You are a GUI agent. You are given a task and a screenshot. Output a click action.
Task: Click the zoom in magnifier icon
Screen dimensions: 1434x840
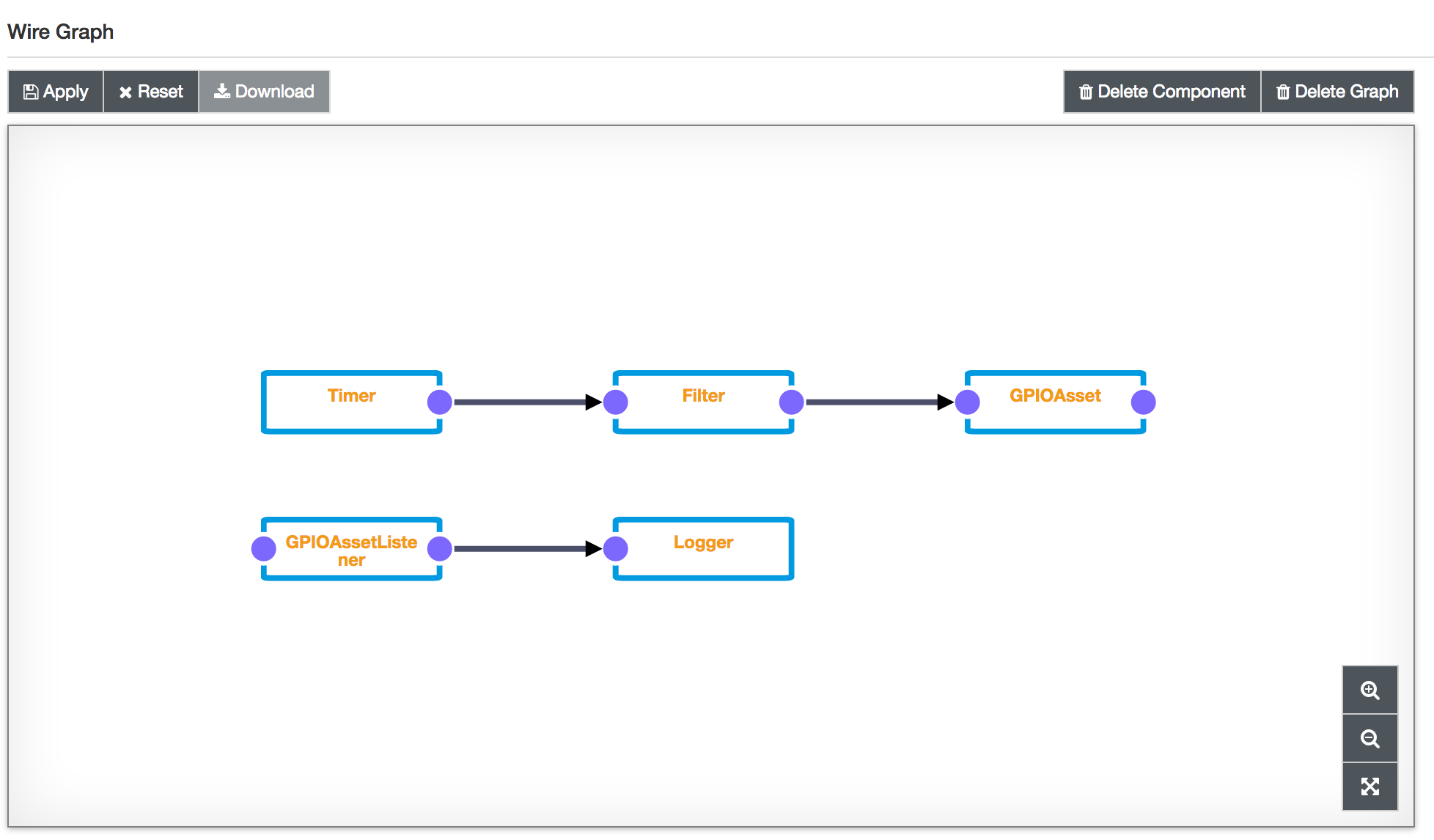pyautogui.click(x=1369, y=690)
